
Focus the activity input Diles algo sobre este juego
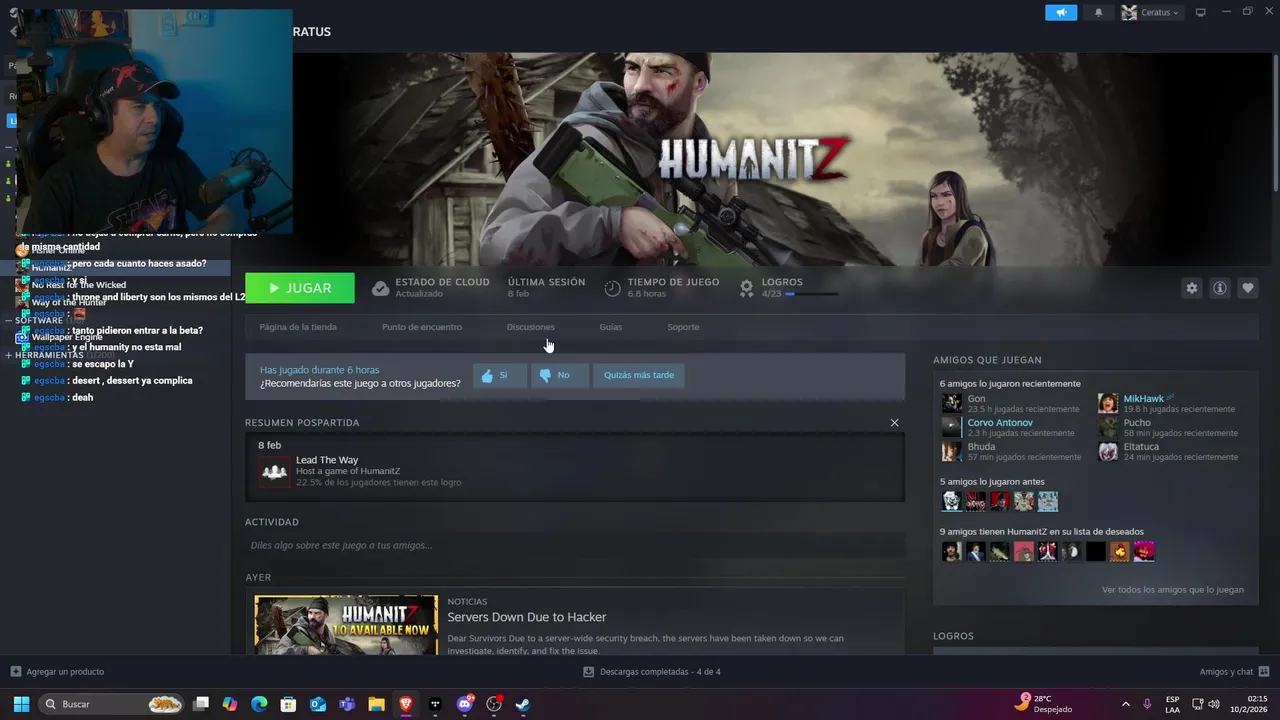[575, 545]
